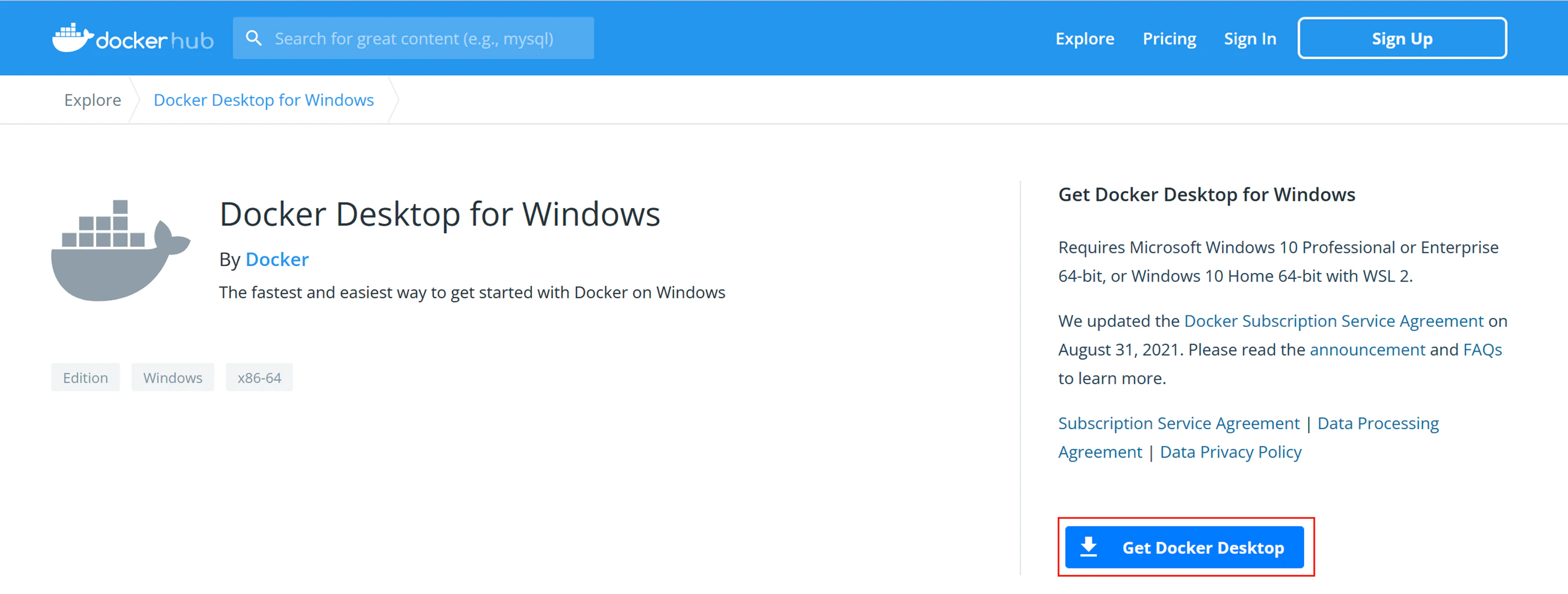1568x594 pixels.
Task: Click the Docker Desktop for Windows heading
Action: point(440,214)
